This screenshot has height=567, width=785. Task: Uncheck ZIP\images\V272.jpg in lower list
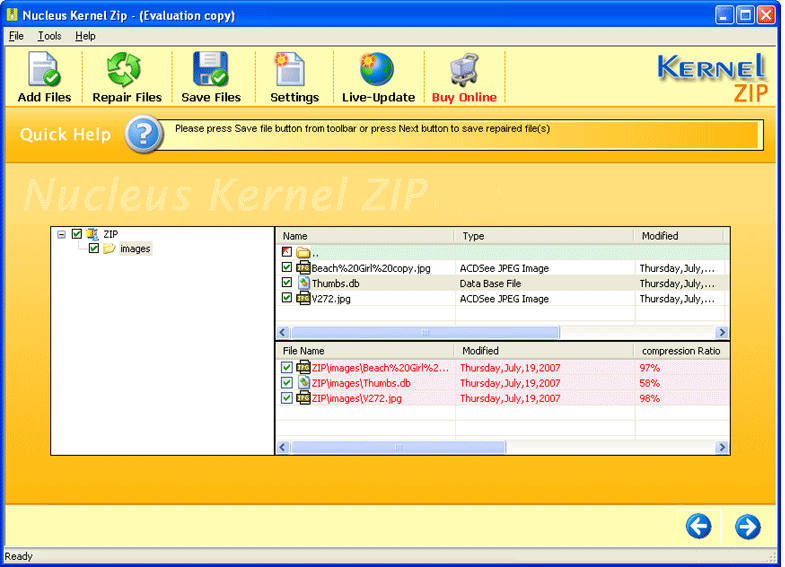(286, 398)
